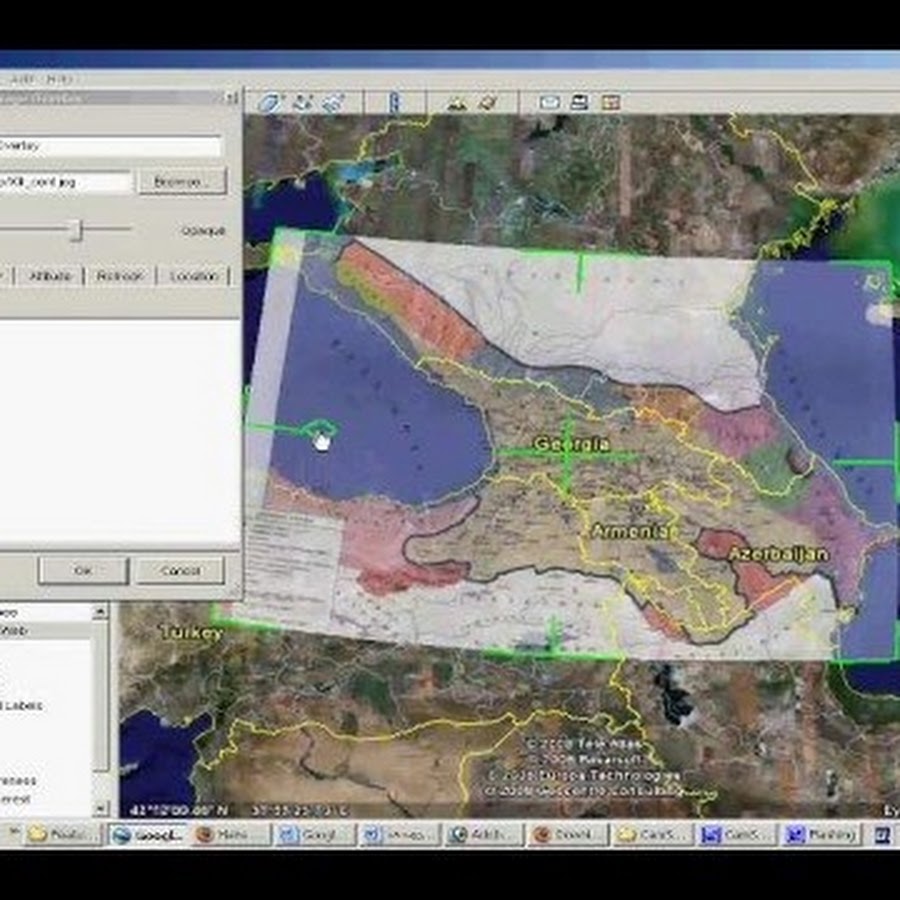
Task: Click the overlay Name input field
Action: pos(109,146)
